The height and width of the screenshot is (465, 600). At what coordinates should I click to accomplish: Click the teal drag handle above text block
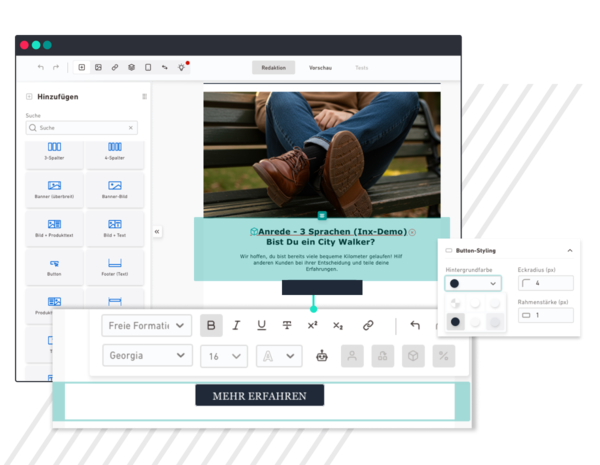point(322,215)
